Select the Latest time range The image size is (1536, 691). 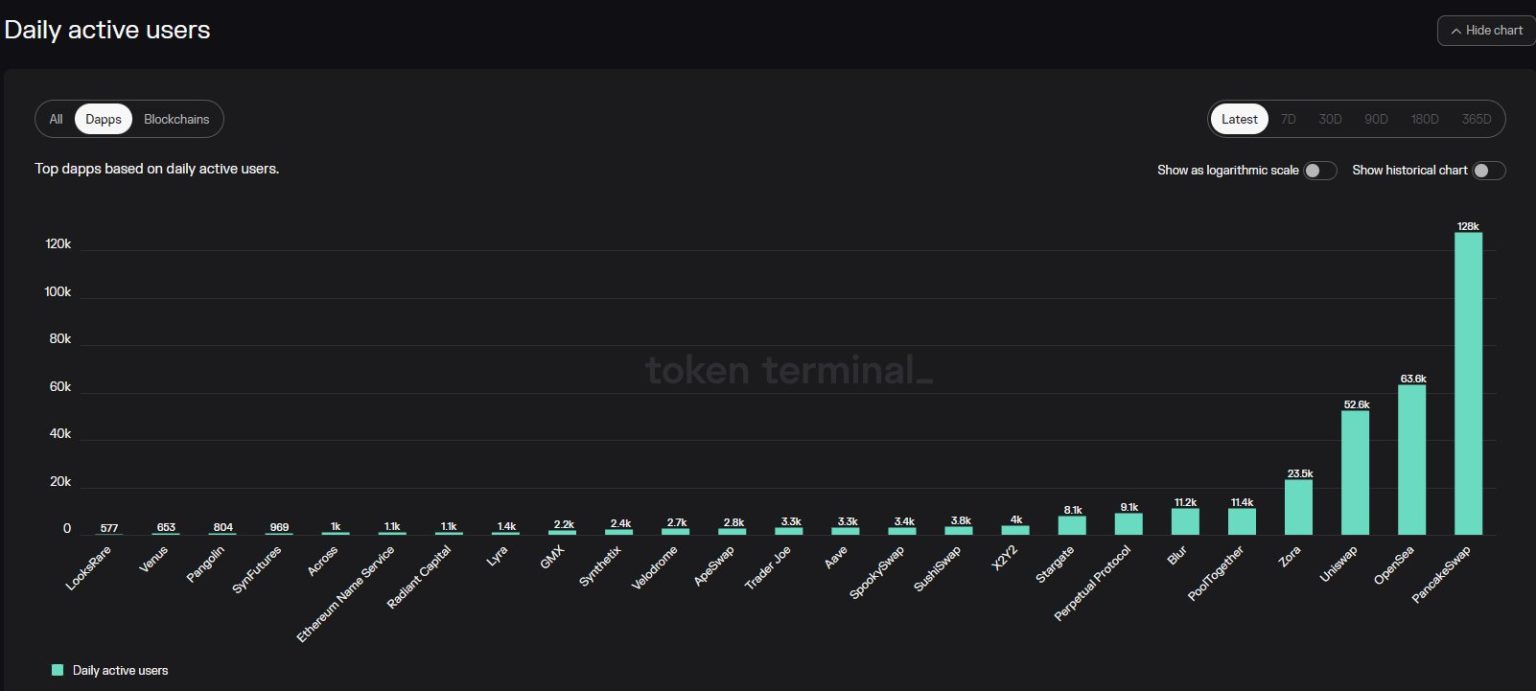tap(1240, 119)
